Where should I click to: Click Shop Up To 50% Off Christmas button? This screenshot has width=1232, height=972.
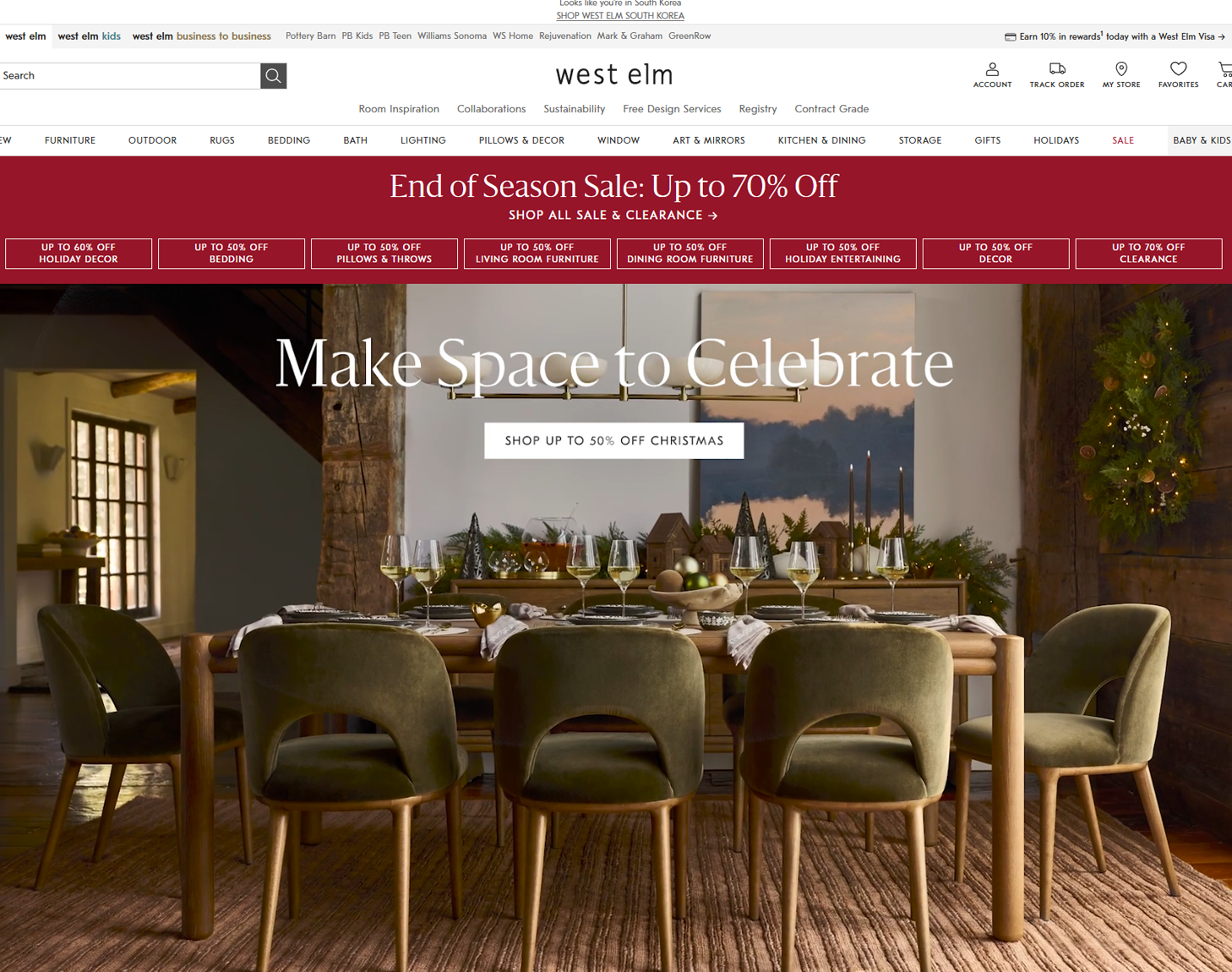(x=614, y=440)
